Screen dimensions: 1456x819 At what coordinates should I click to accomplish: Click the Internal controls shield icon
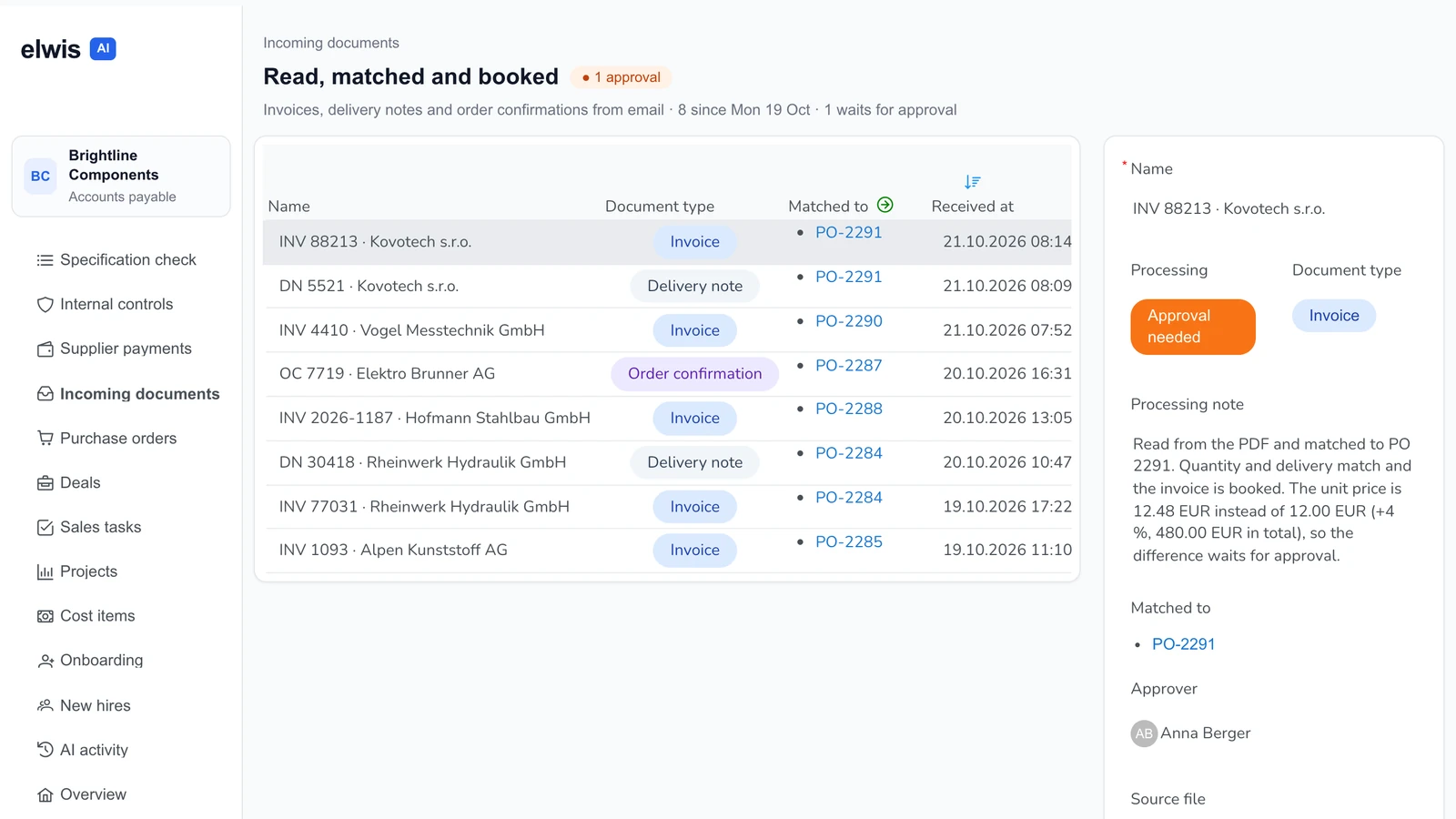(x=45, y=305)
